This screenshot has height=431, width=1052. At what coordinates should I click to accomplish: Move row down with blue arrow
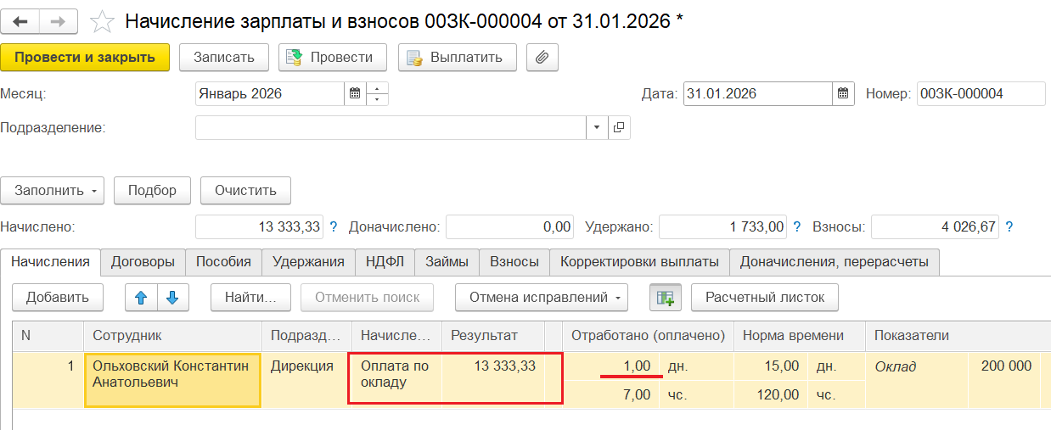pos(172,297)
